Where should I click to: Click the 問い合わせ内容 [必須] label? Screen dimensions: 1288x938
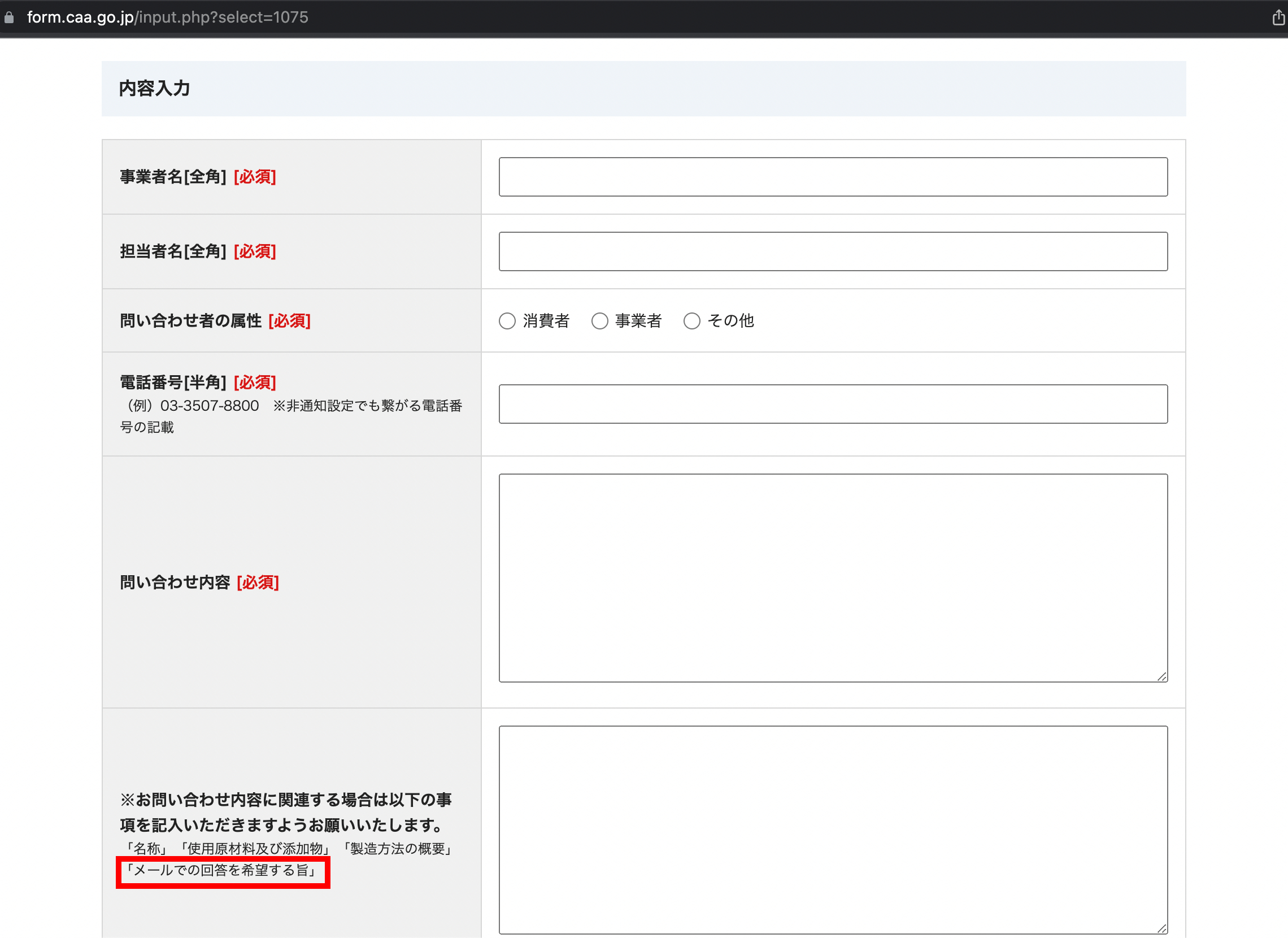point(199,583)
